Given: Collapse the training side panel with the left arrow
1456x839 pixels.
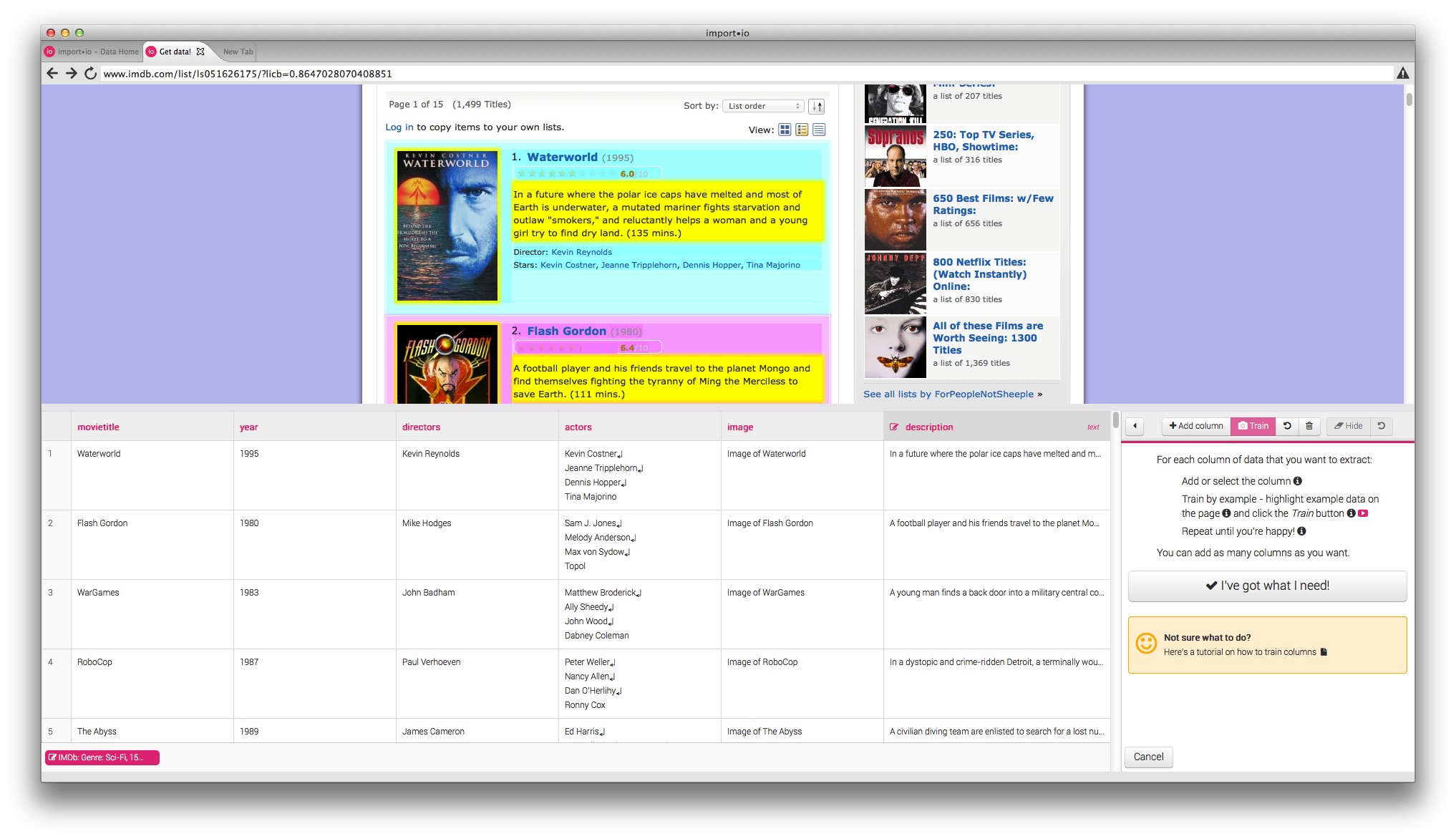Looking at the screenshot, I should [1135, 426].
